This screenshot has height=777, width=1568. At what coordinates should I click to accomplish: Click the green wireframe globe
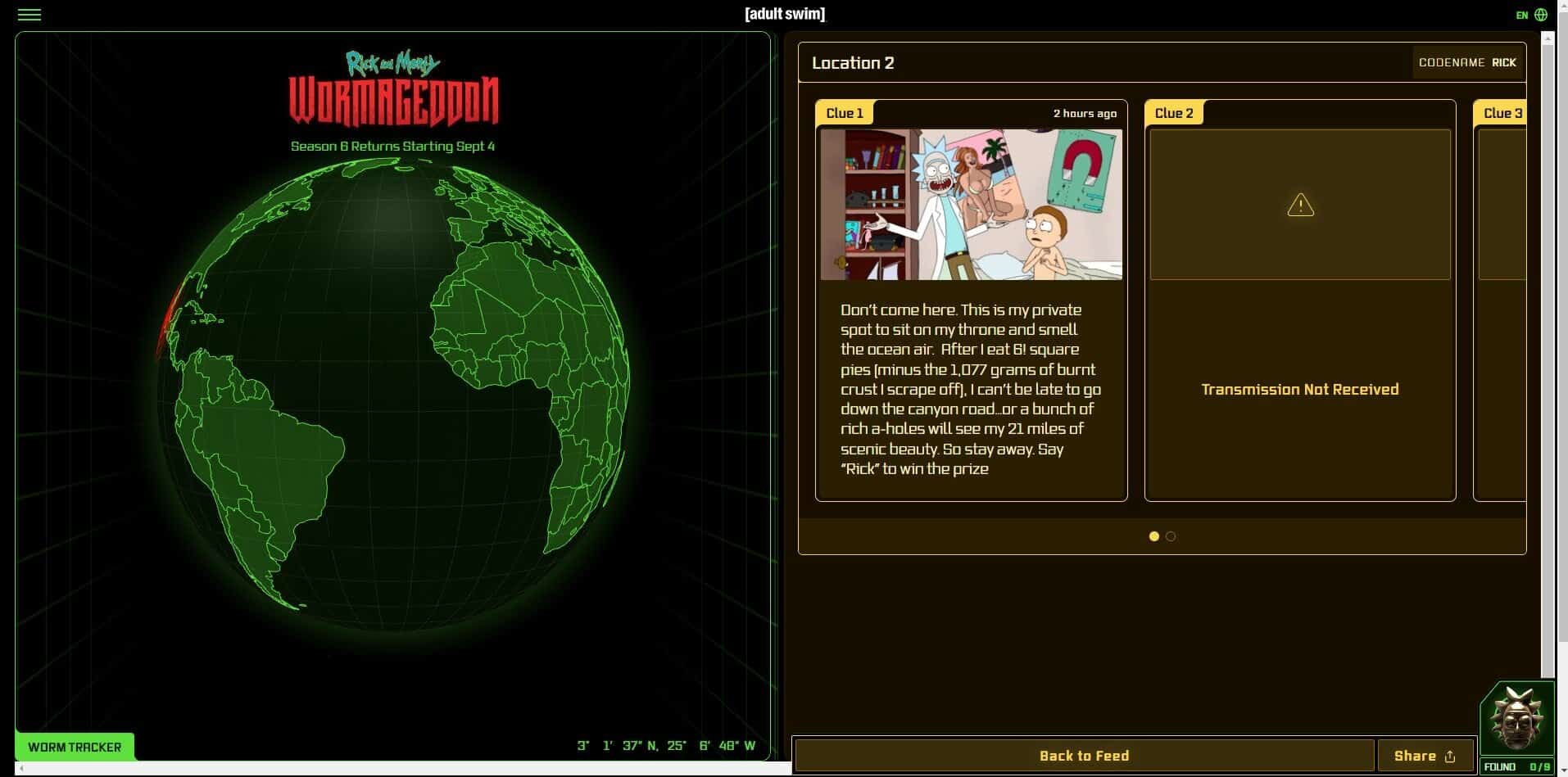pyautogui.click(x=393, y=395)
